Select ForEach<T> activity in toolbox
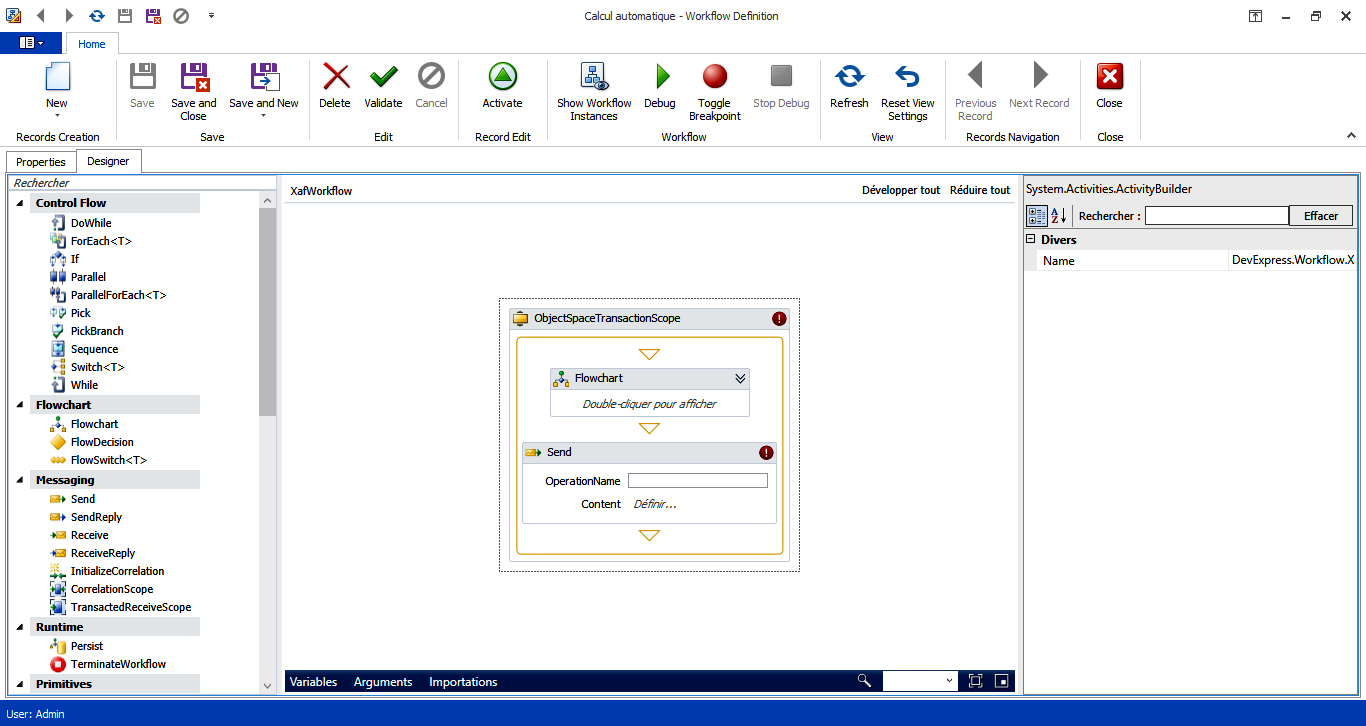This screenshot has width=1366, height=726. tap(91, 241)
